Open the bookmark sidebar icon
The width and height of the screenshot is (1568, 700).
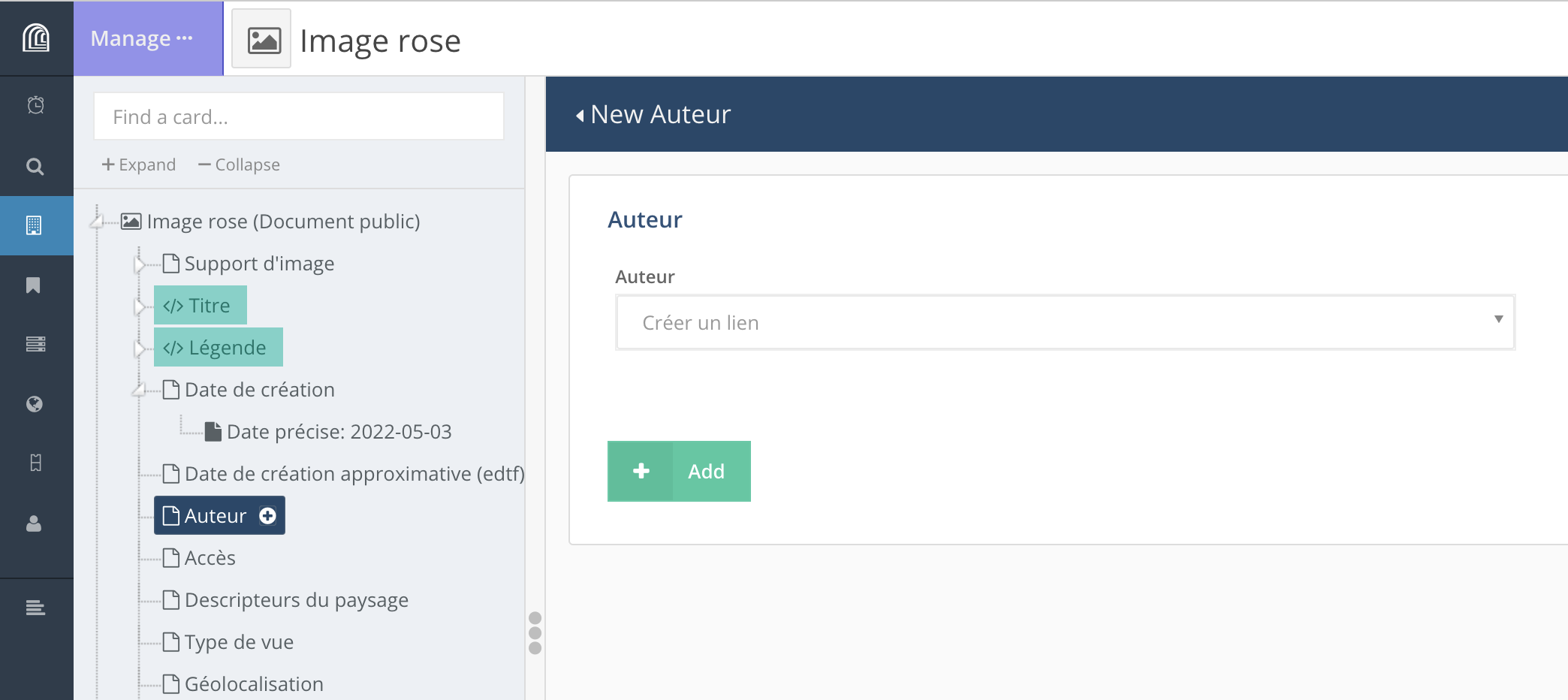point(33,285)
